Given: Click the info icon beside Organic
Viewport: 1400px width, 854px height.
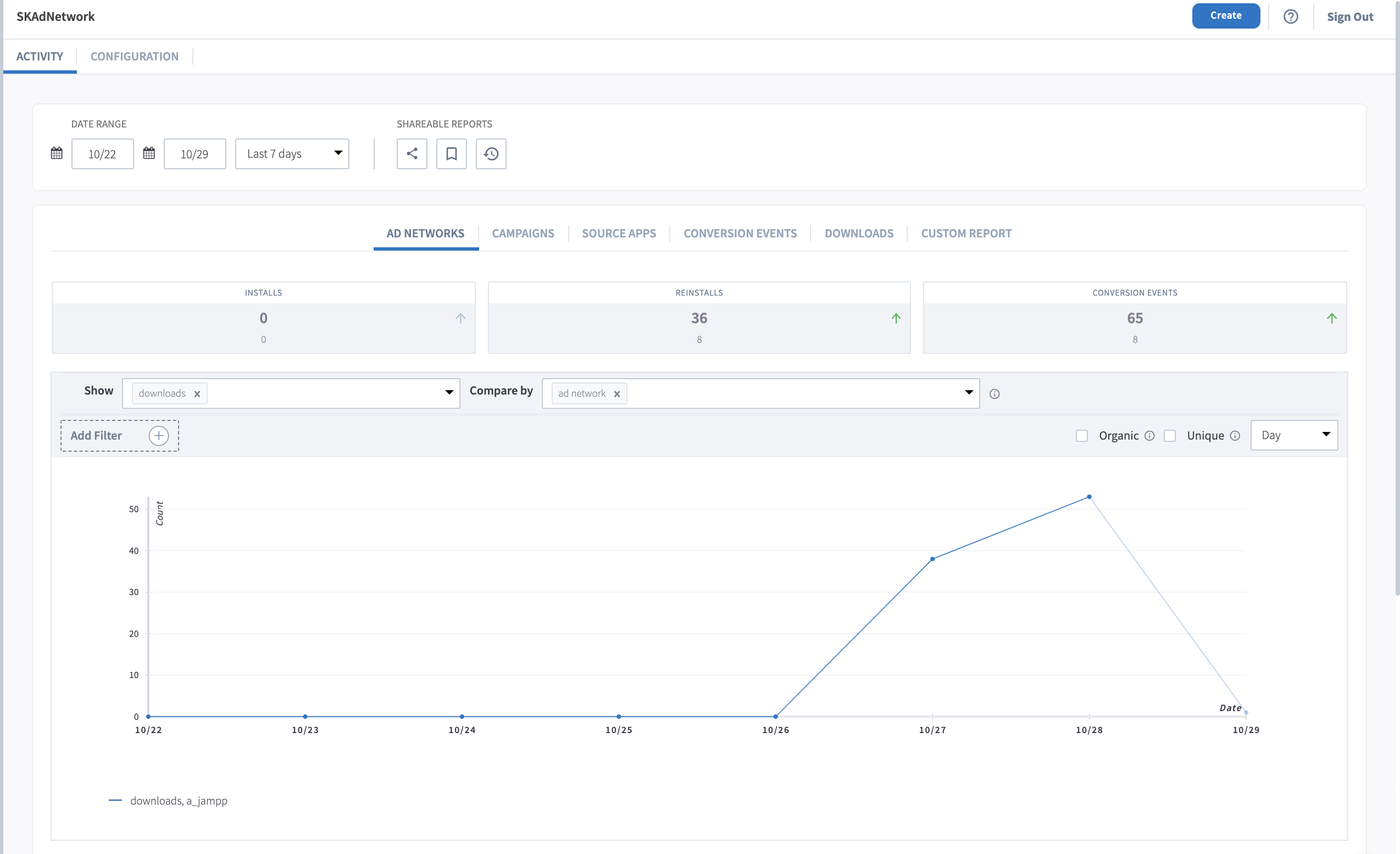Looking at the screenshot, I should coord(1149,436).
